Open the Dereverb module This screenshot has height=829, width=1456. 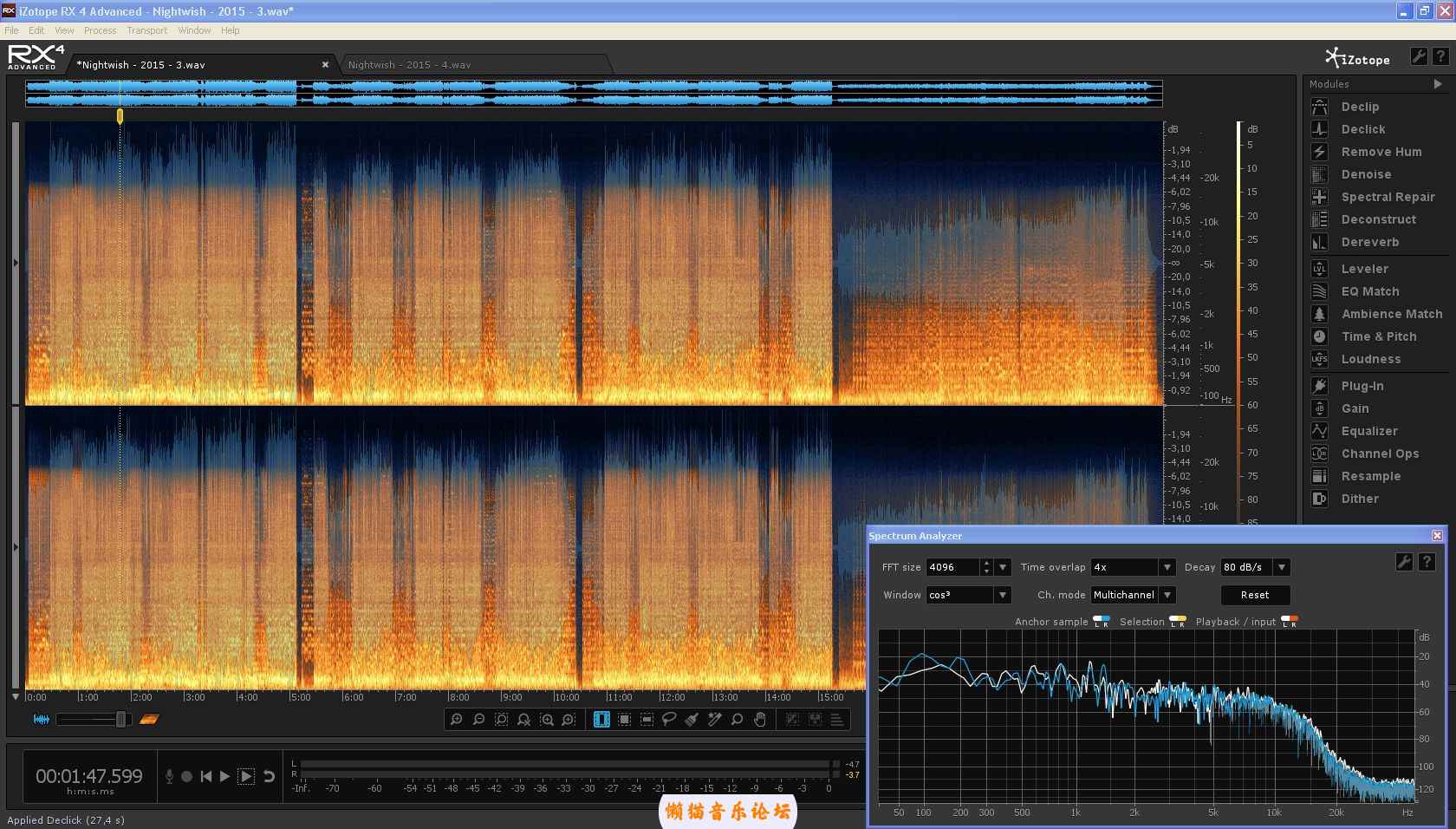coord(1369,242)
